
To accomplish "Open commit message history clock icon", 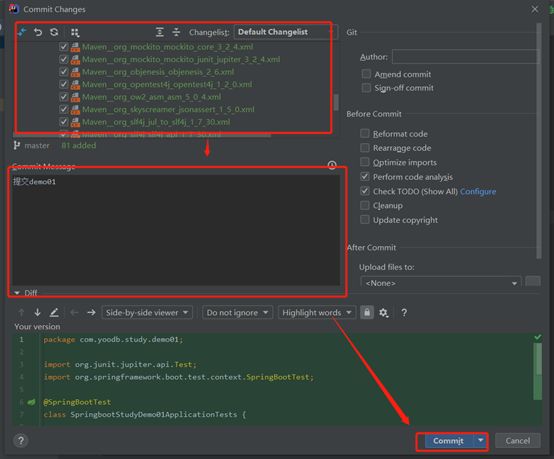I will click(x=332, y=165).
